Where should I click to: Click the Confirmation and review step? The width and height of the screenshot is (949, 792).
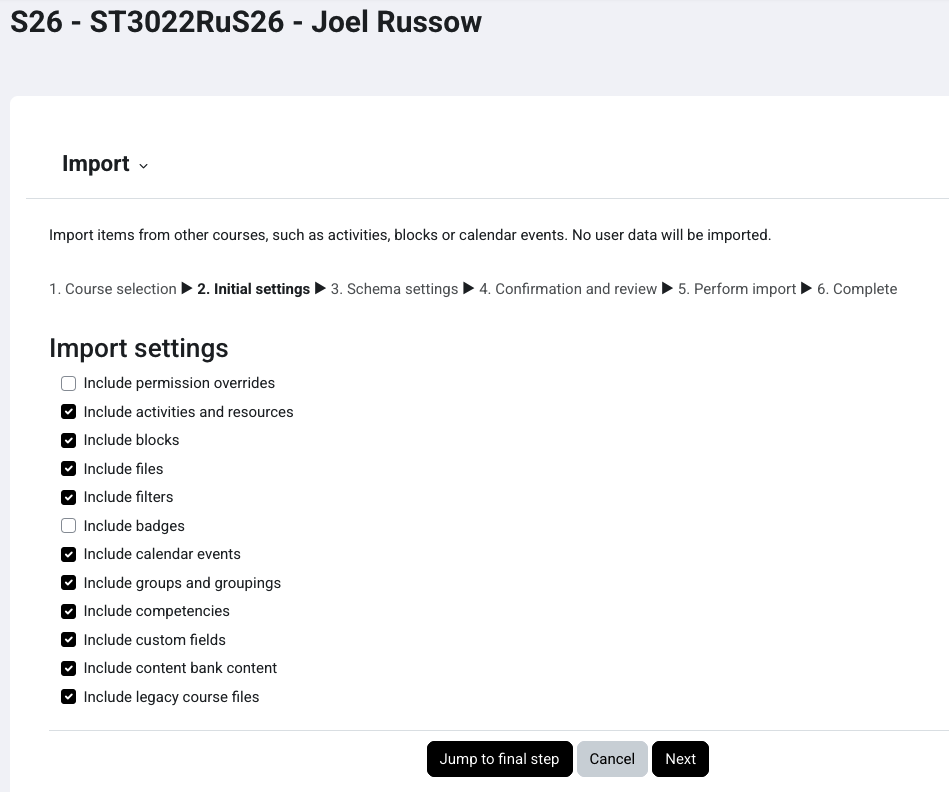tap(568, 288)
